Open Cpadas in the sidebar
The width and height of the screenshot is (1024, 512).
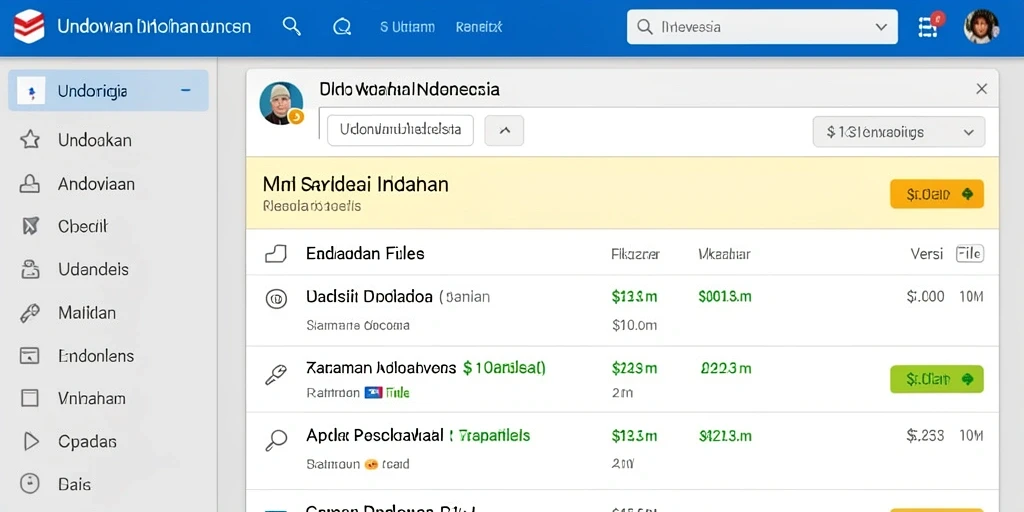click(x=88, y=441)
